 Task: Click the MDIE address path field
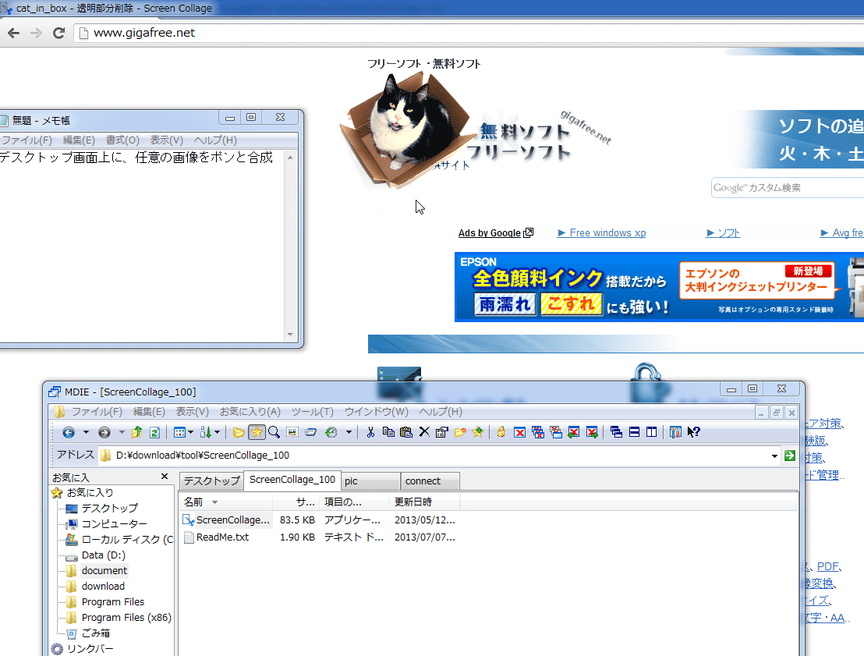tap(435, 456)
